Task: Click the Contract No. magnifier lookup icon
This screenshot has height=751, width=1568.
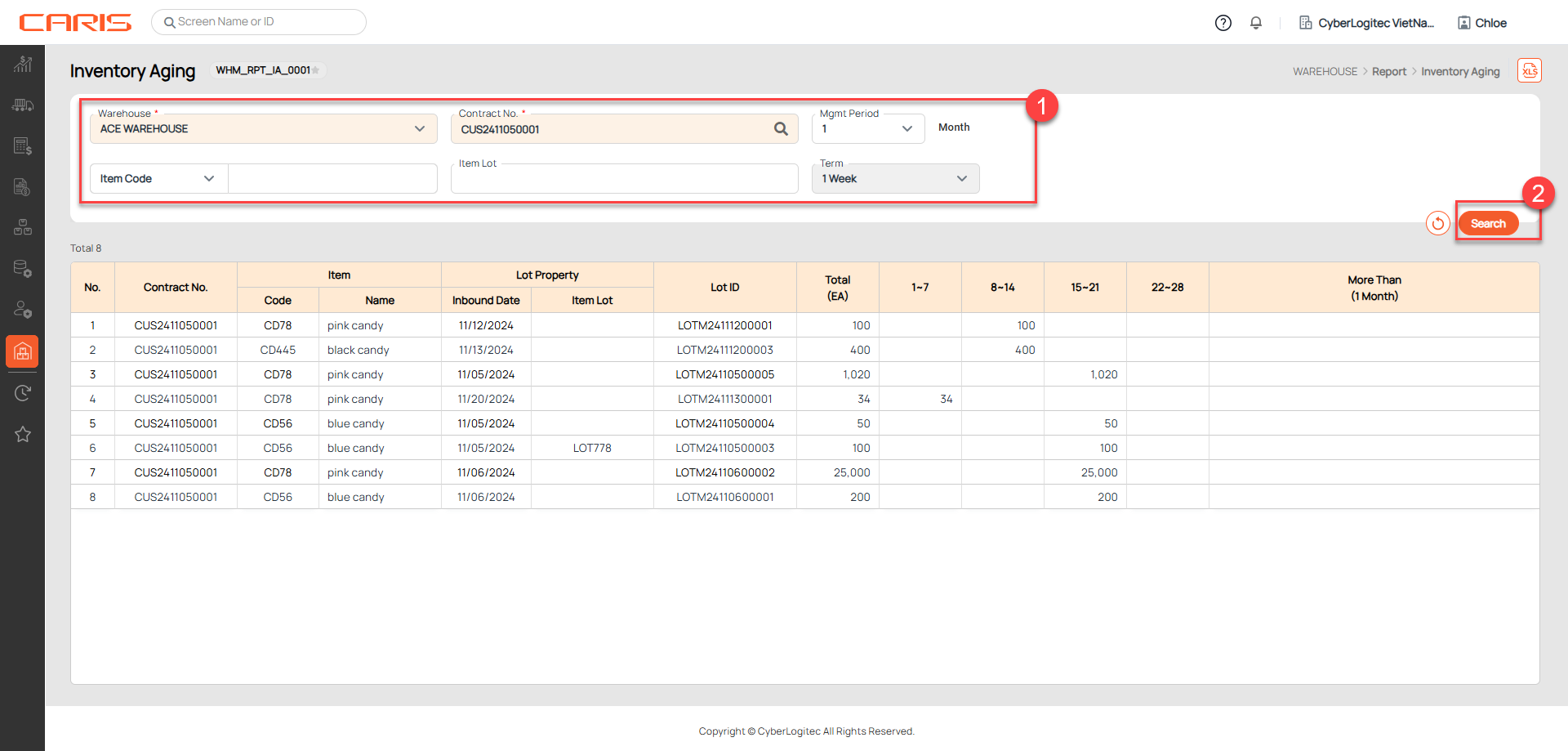Action: 782,129
